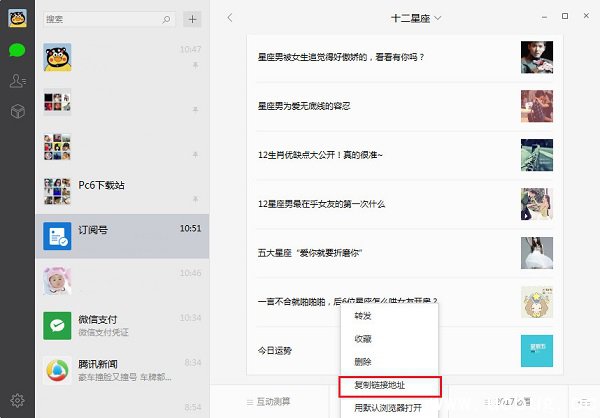
Task: Choose 复制链接地址 from the context menu
Action: (x=390, y=386)
